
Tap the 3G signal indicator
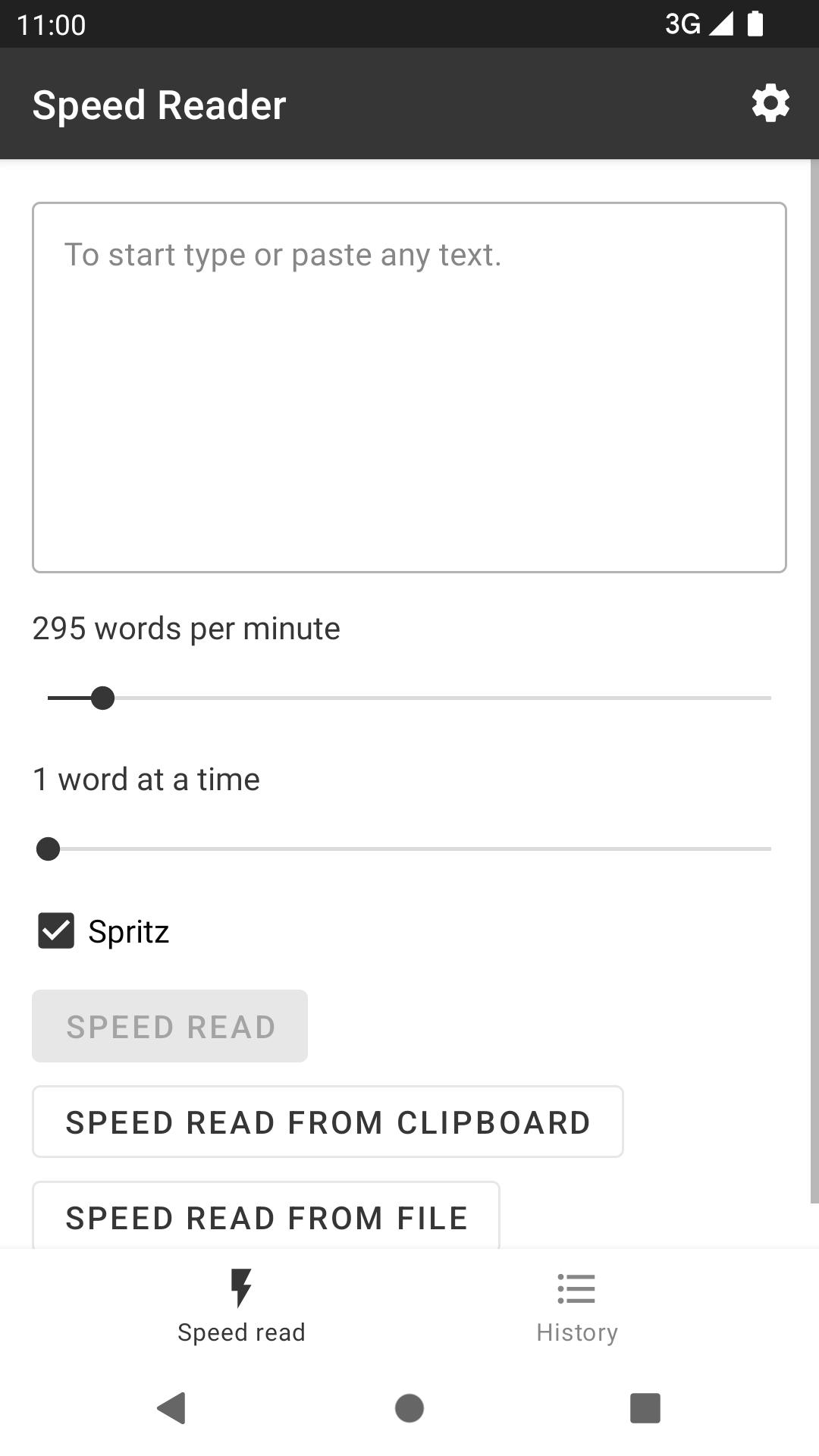(698, 24)
